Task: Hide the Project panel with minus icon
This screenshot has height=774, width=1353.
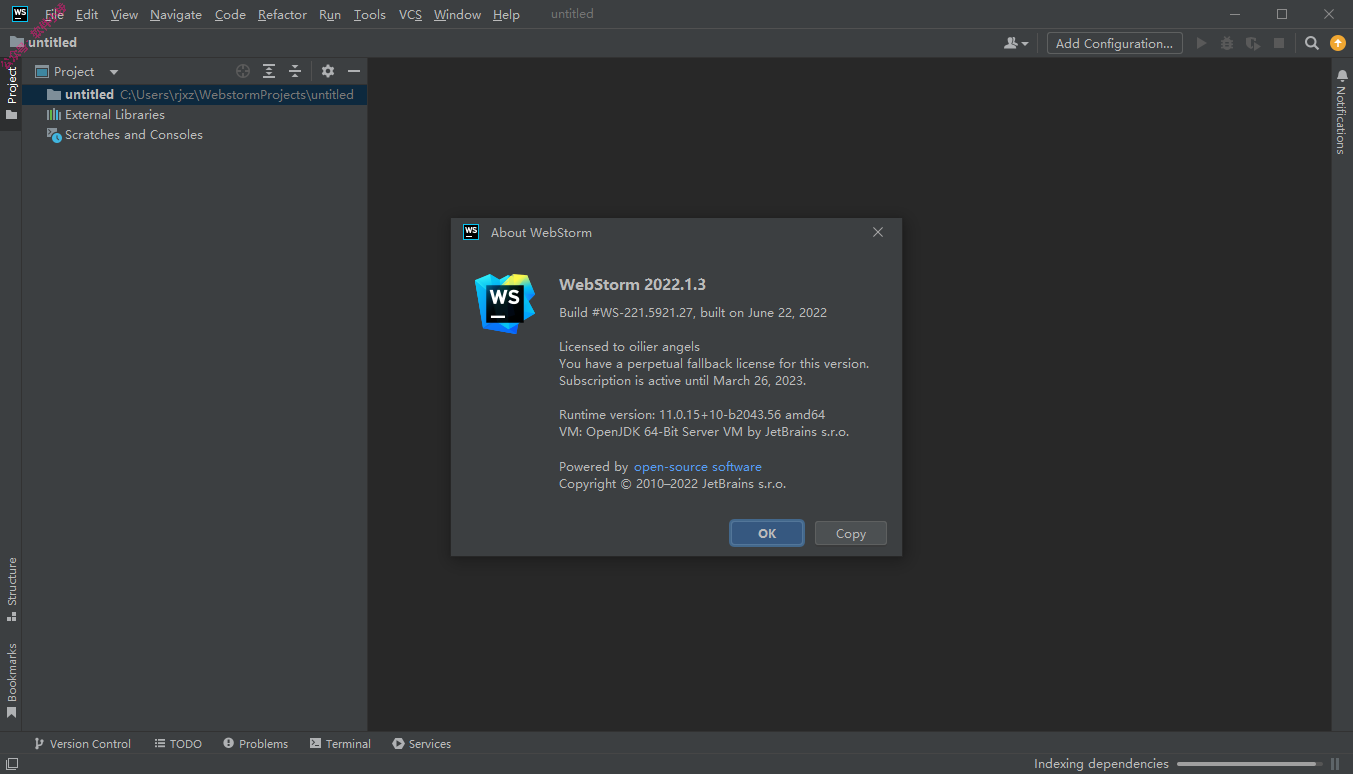Action: (x=354, y=71)
